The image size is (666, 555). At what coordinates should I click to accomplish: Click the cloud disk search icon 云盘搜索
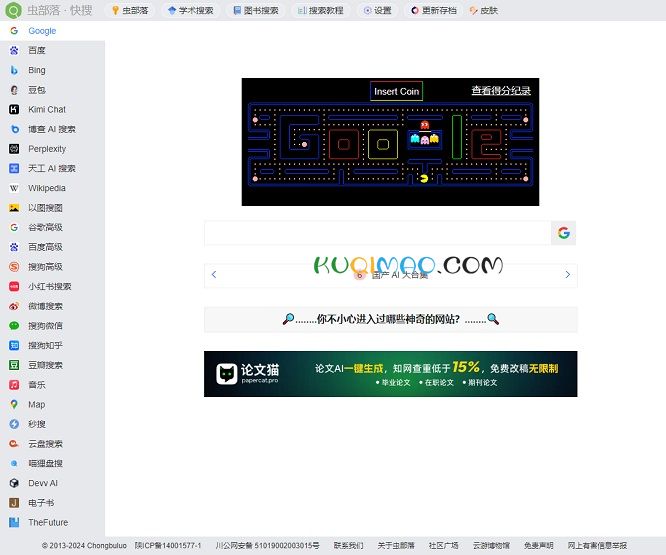14,444
